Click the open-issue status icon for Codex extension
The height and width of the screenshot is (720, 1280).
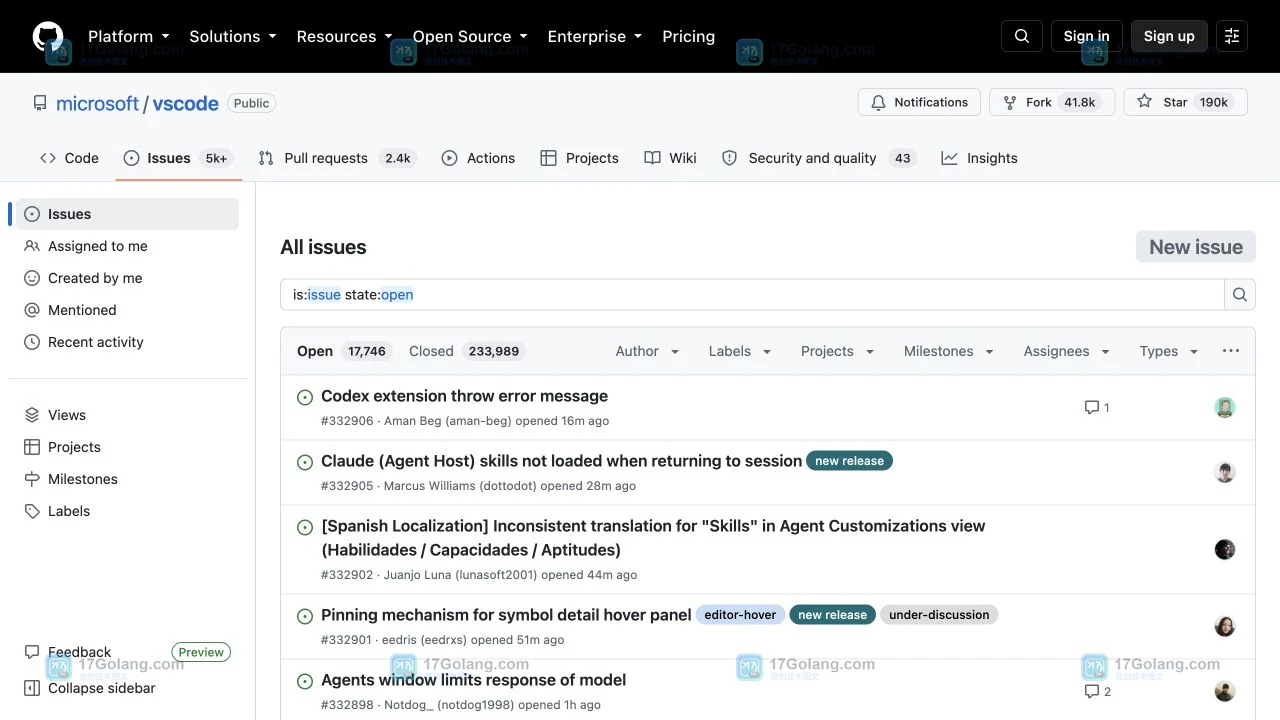305,397
